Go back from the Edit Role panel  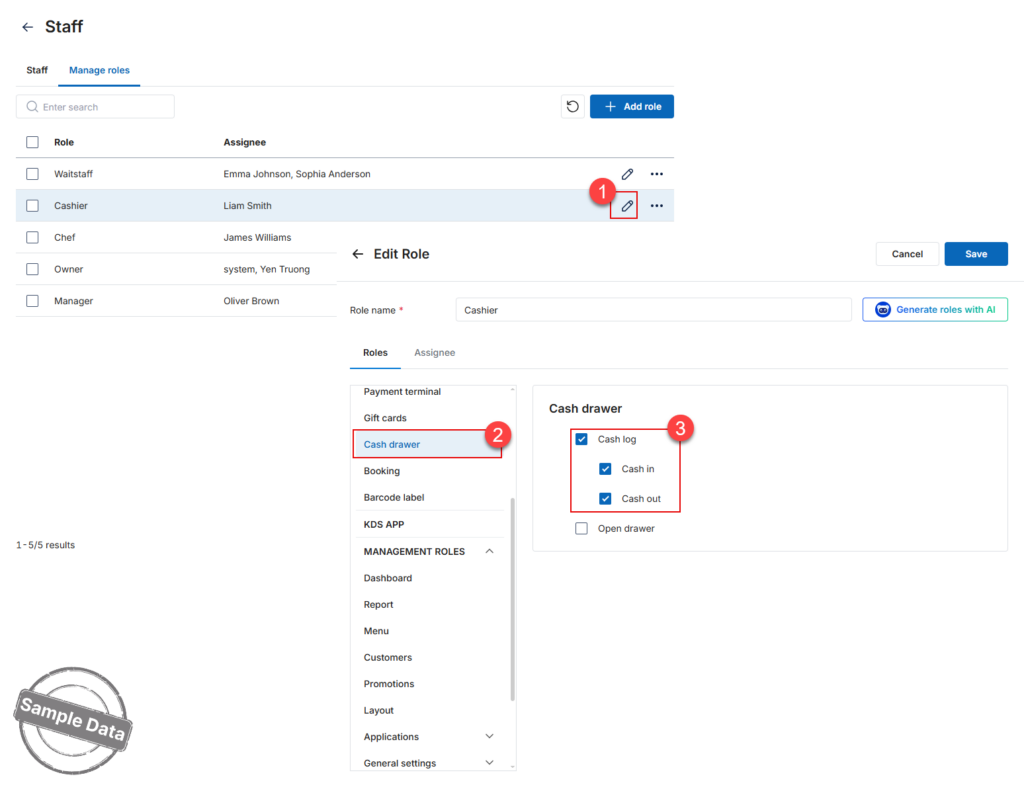click(358, 254)
